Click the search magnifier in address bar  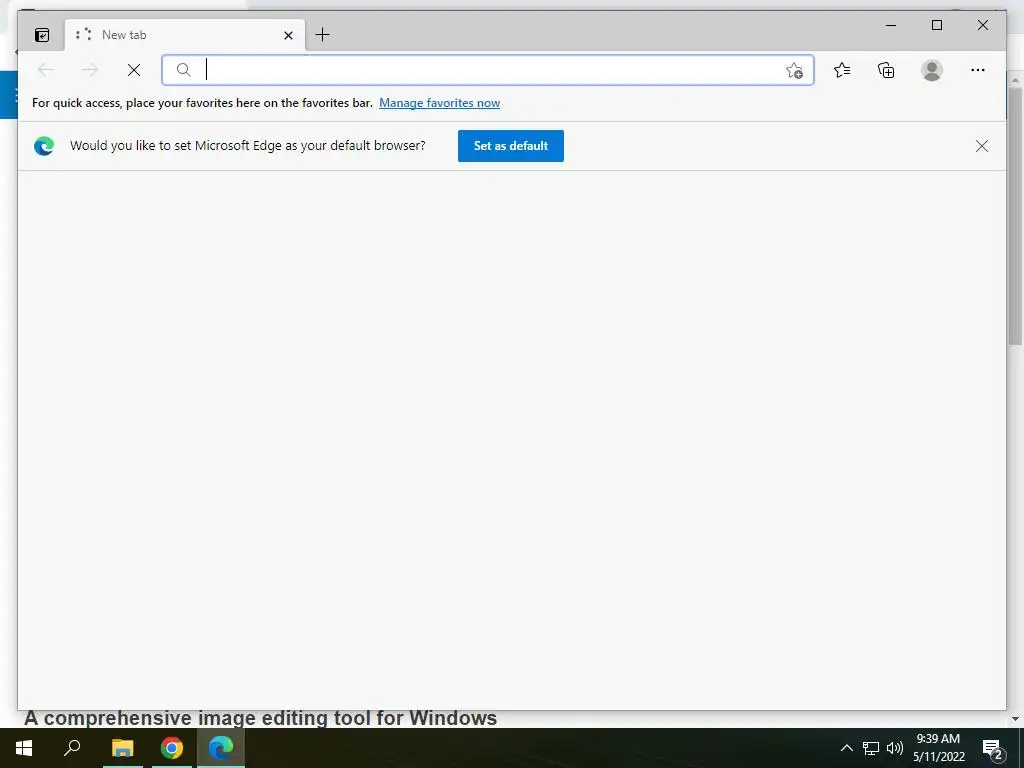pyautogui.click(x=184, y=70)
